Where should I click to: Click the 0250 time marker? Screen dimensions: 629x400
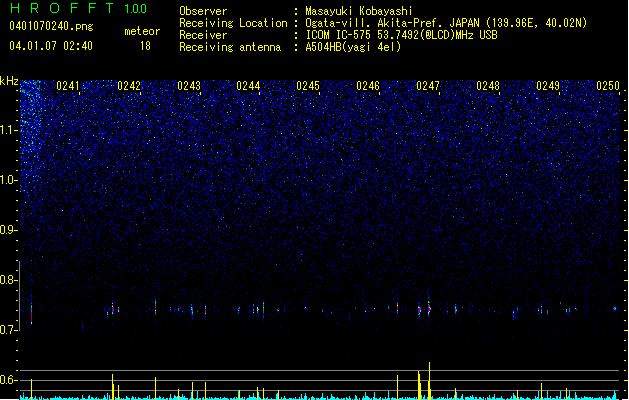608,86
